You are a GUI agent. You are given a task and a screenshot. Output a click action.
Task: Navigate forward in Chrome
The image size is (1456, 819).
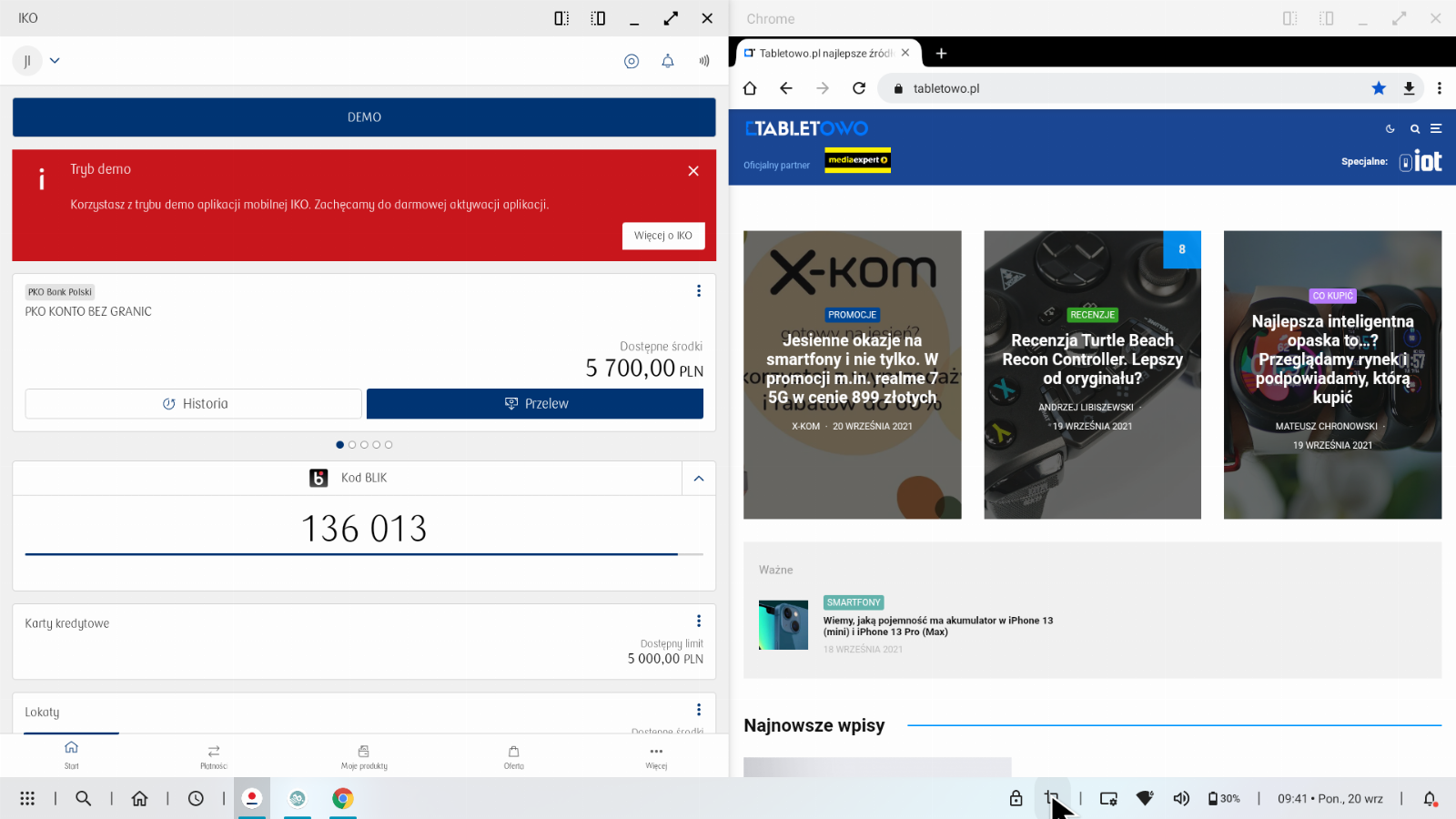tap(823, 88)
